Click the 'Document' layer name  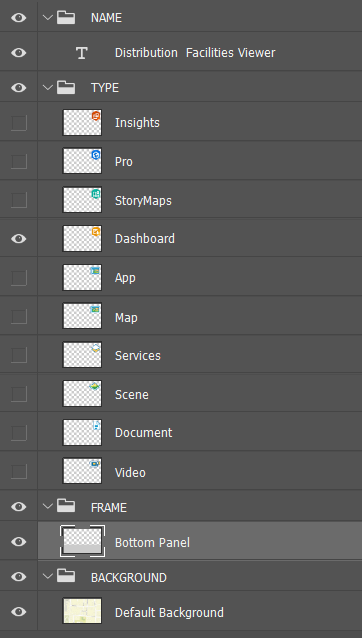tap(143, 433)
